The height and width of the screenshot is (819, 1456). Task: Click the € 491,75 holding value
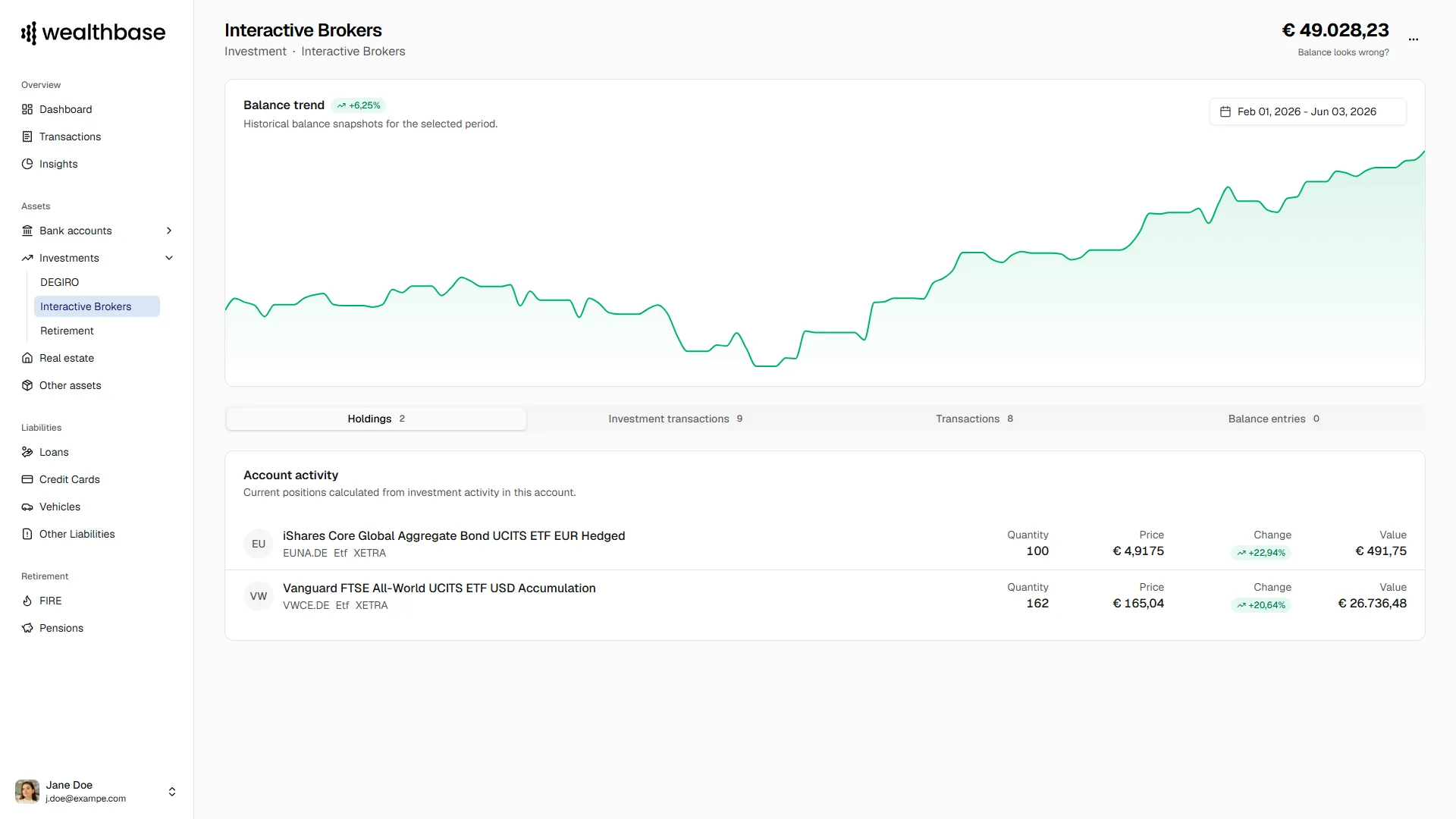coord(1381,551)
